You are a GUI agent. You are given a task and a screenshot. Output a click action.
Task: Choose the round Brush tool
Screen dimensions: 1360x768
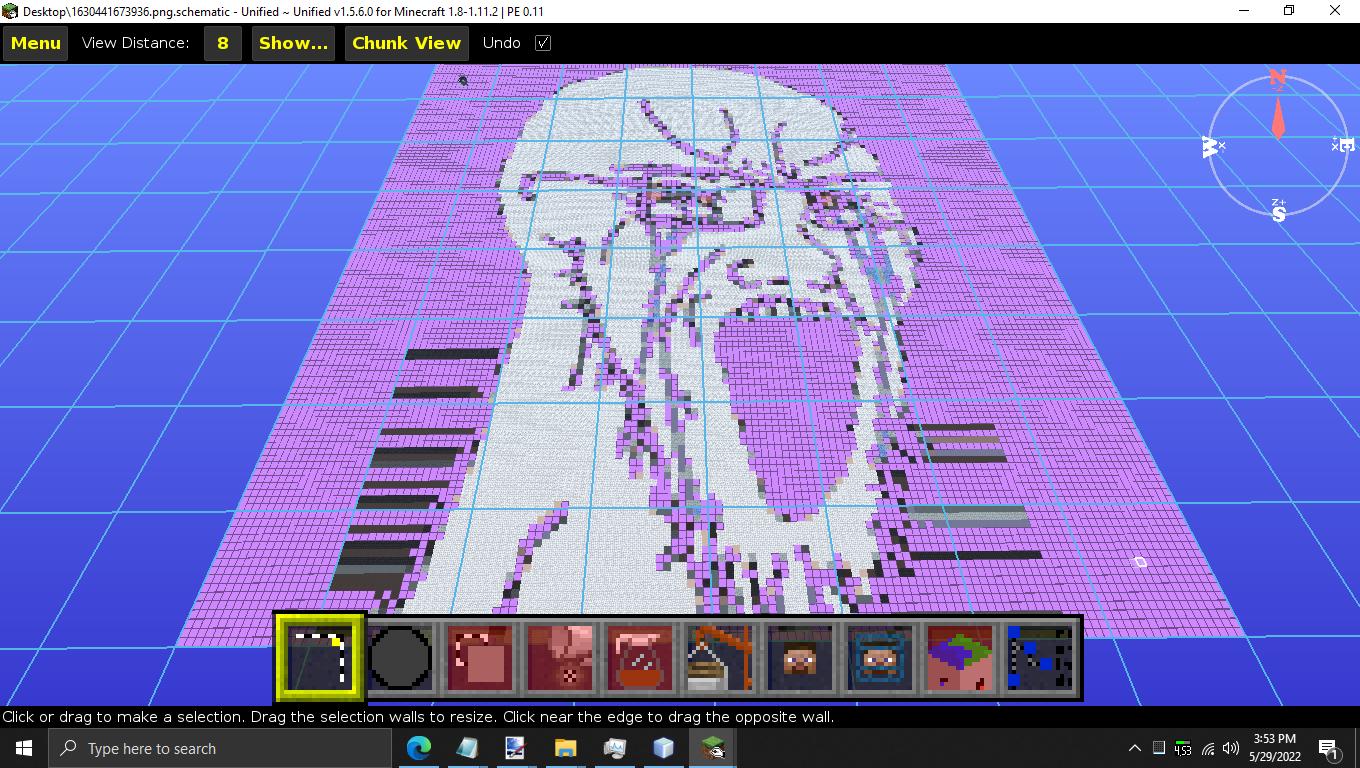pyautogui.click(x=400, y=657)
